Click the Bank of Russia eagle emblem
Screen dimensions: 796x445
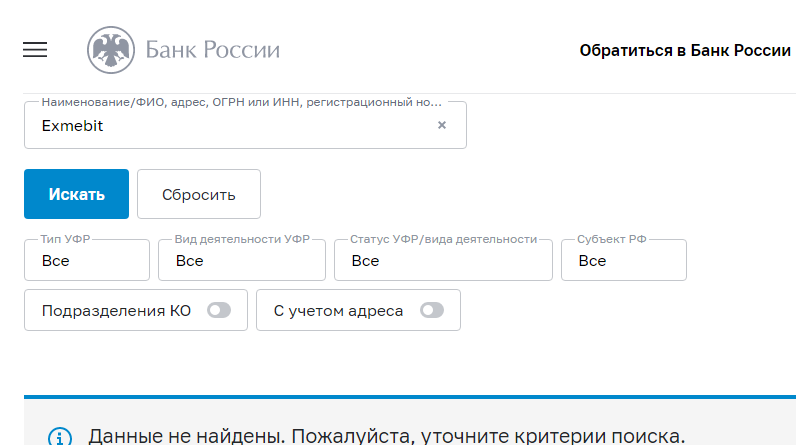click(x=108, y=50)
